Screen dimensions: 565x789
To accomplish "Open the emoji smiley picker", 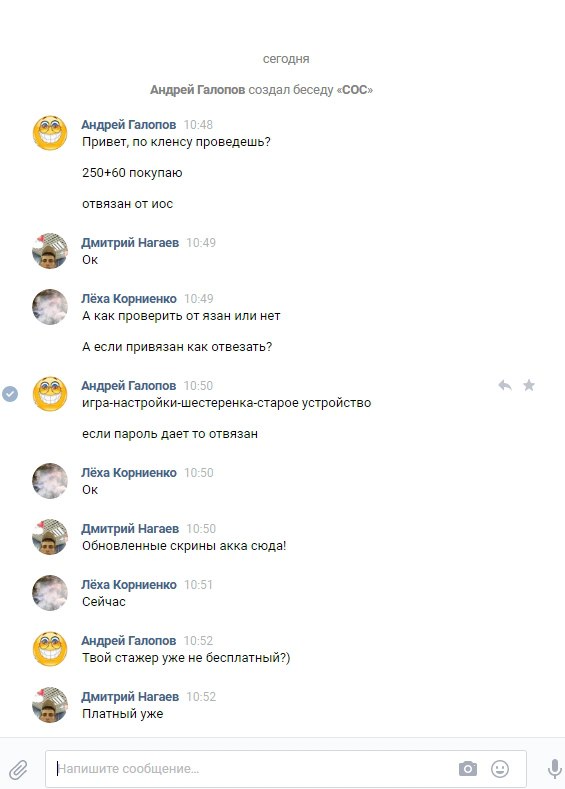I will pos(500,768).
